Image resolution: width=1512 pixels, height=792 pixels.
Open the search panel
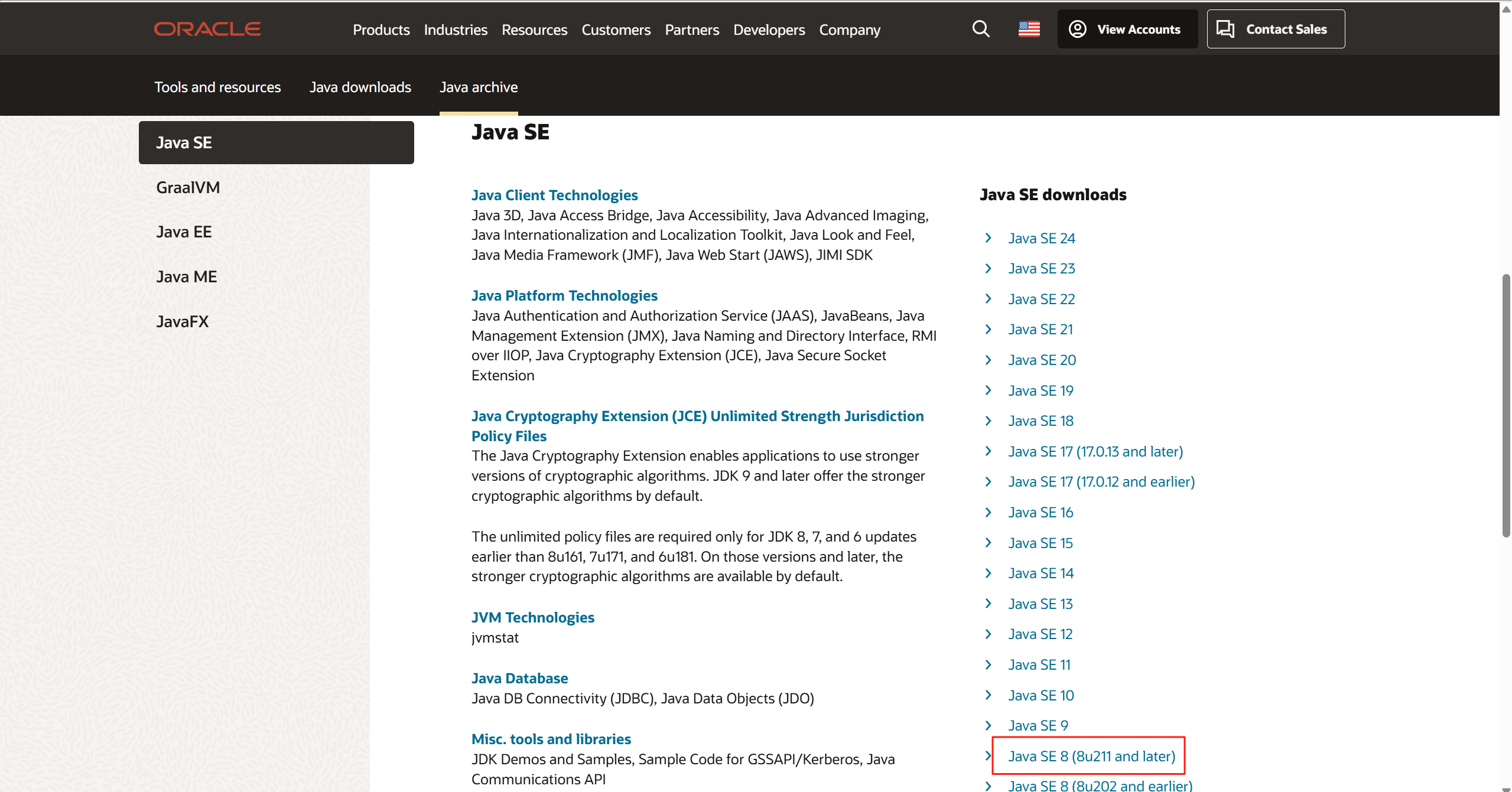[x=980, y=28]
